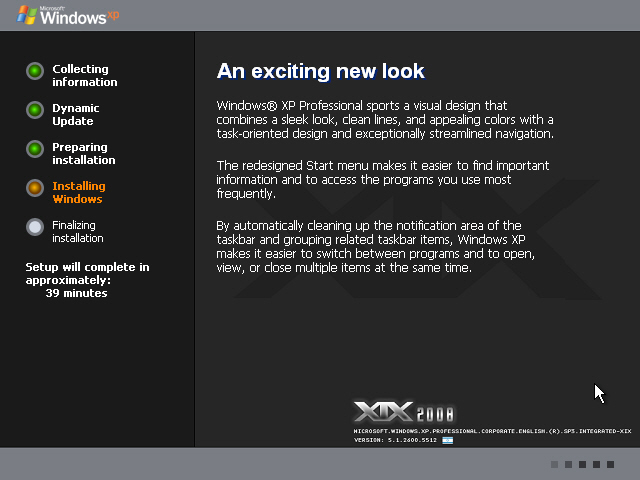
Task: Click the 39 minutes setup time estimate
Action: (x=76, y=294)
